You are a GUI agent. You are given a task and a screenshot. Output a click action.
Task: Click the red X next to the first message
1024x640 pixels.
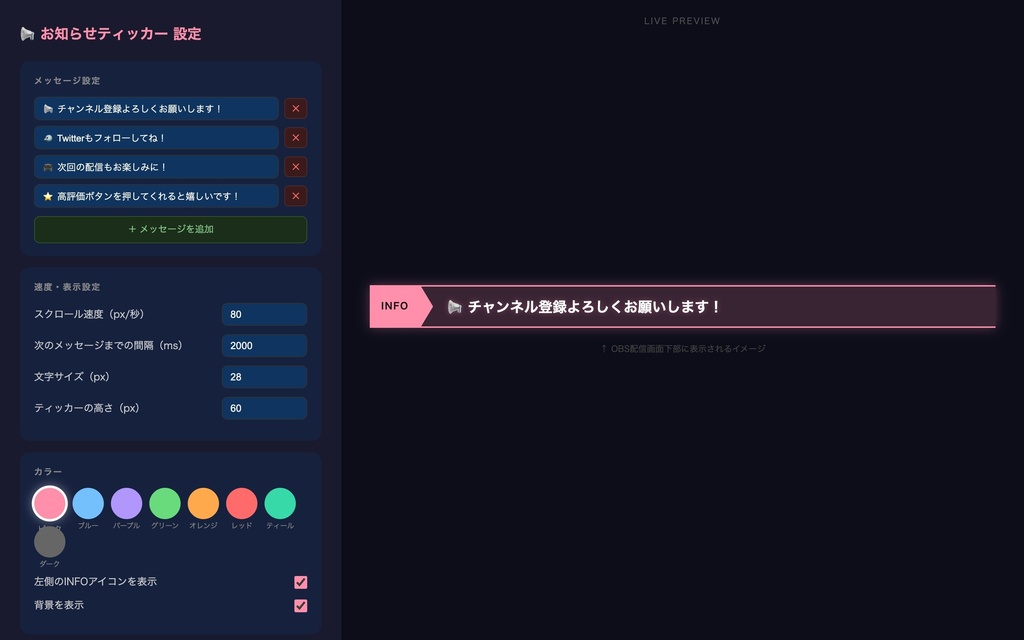click(295, 108)
